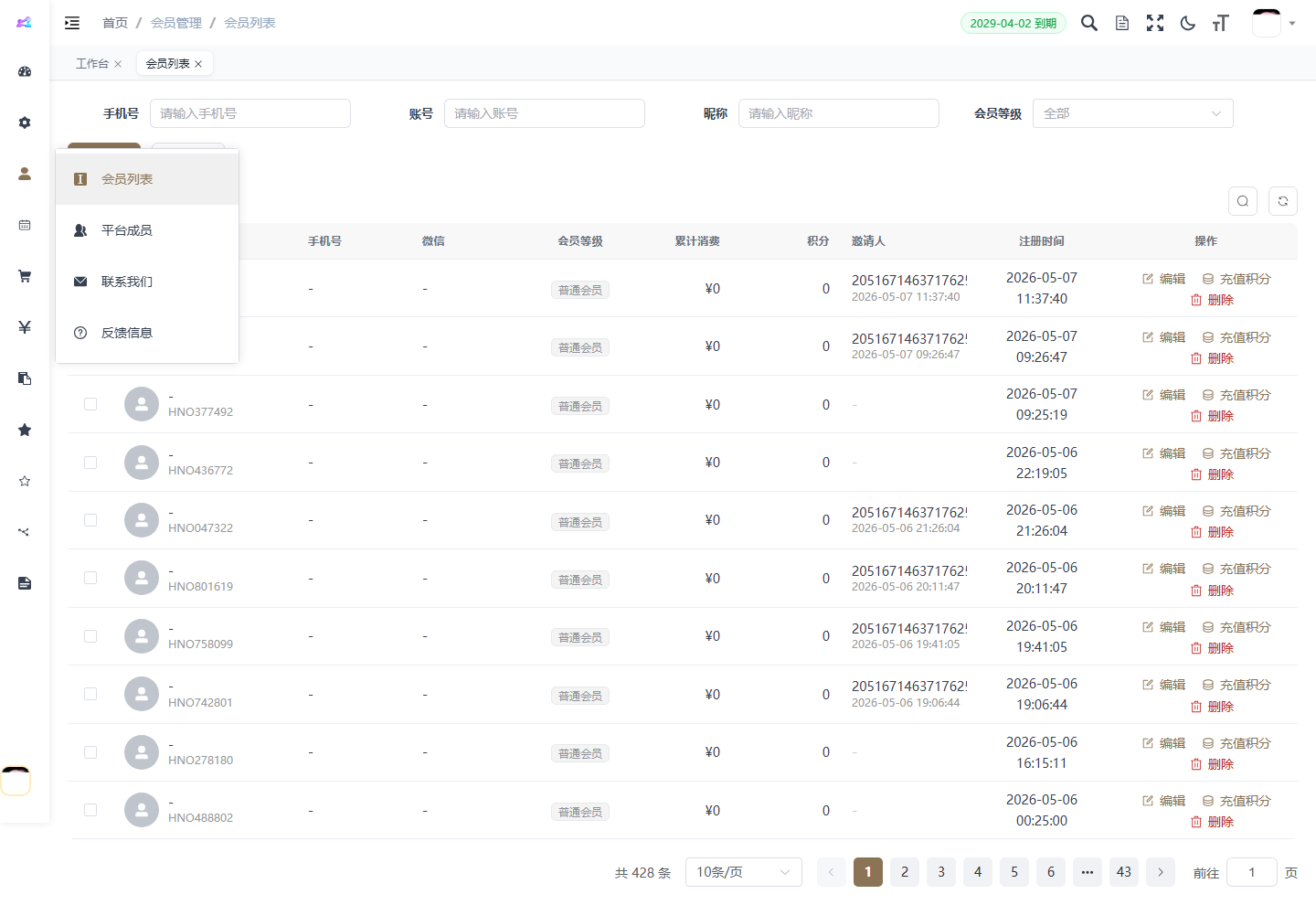Click 首页 breadcrumb link
Screen dimensions: 1316x905
(115, 23)
